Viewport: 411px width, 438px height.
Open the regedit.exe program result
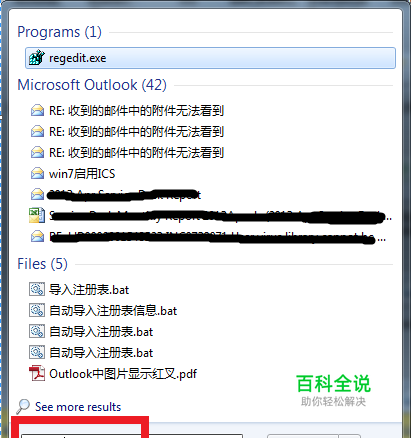click(x=210, y=58)
